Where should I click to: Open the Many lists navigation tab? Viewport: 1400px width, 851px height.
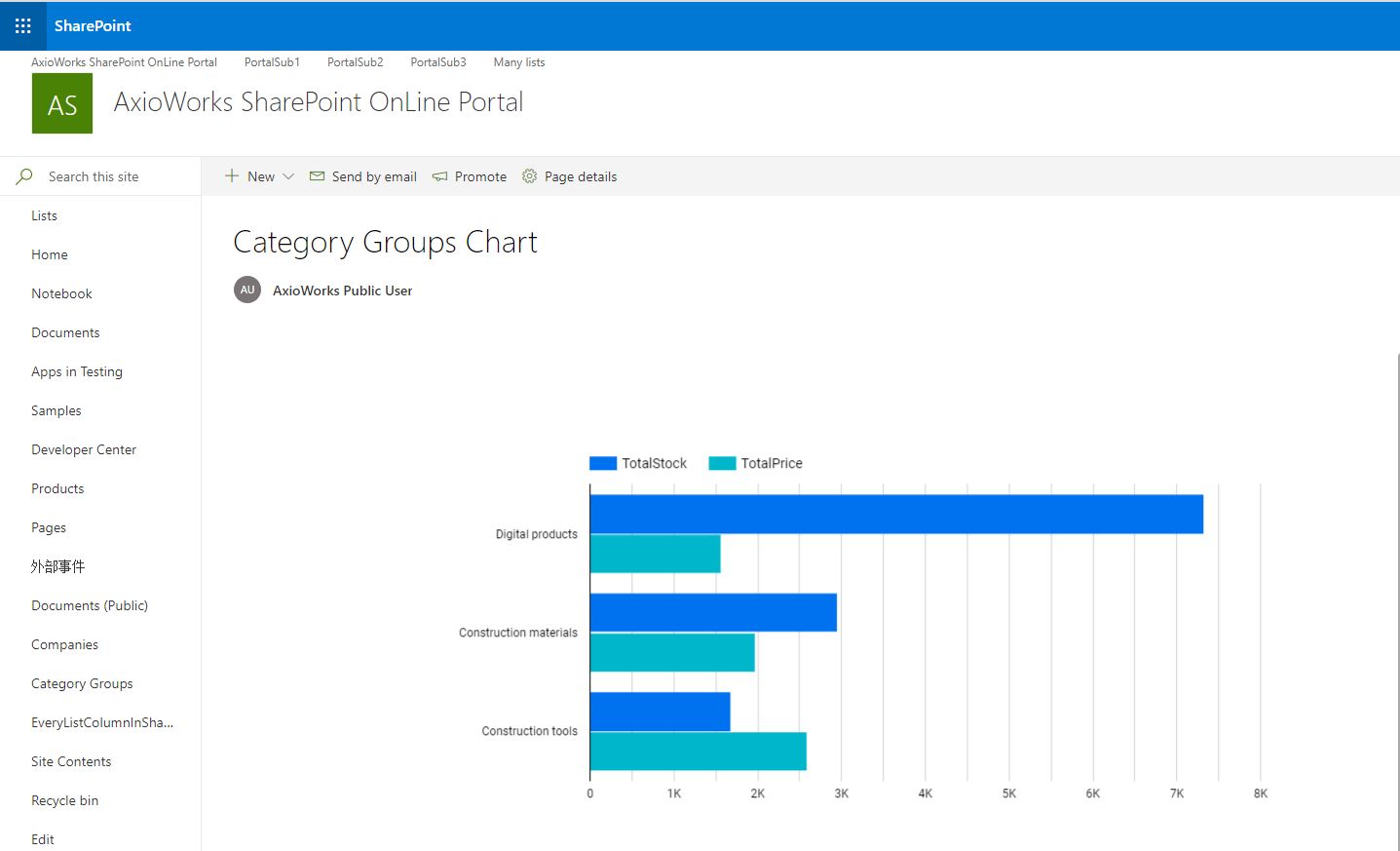[518, 62]
